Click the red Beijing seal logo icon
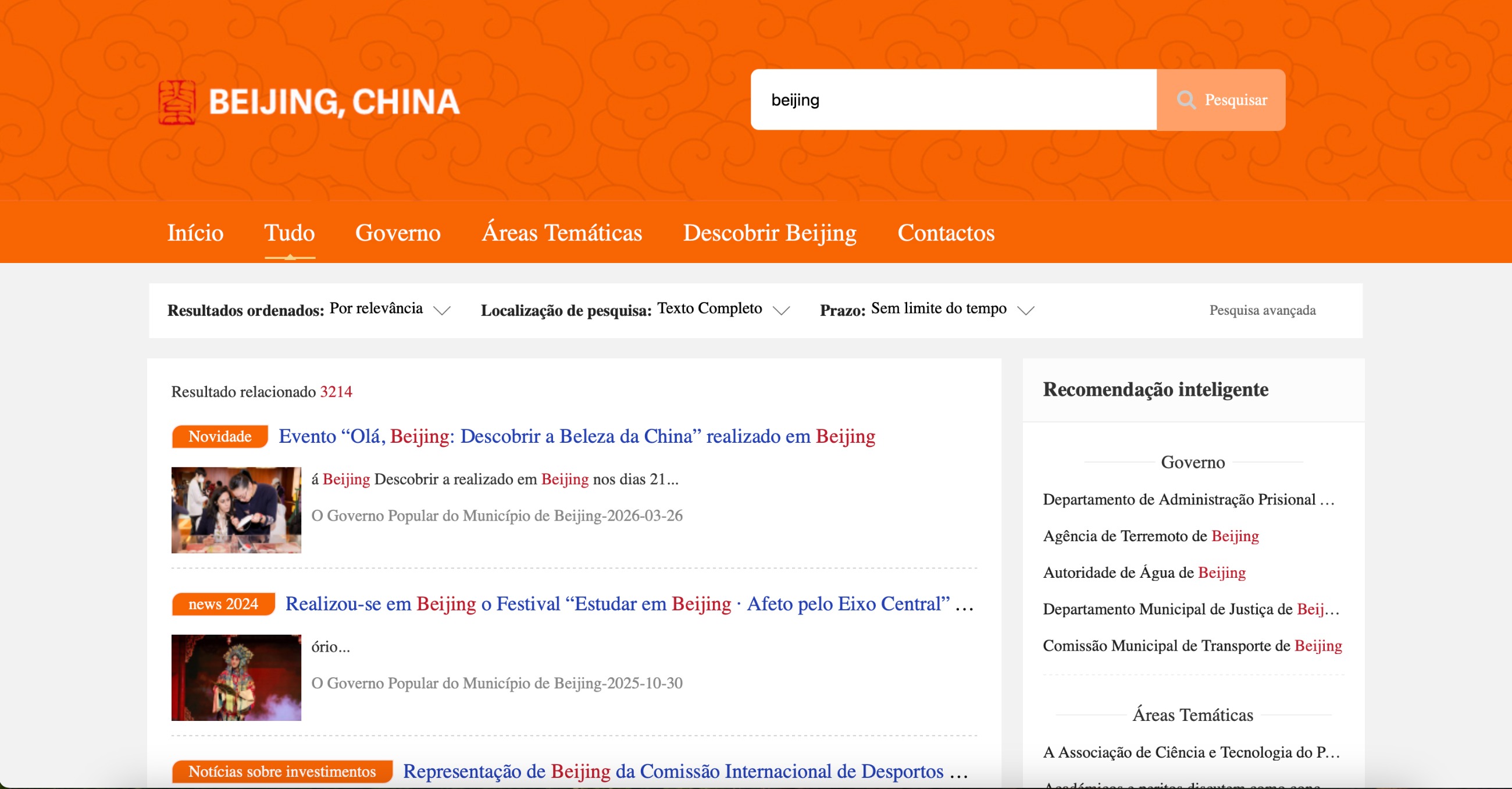This screenshot has height=789, width=1512. click(x=177, y=102)
